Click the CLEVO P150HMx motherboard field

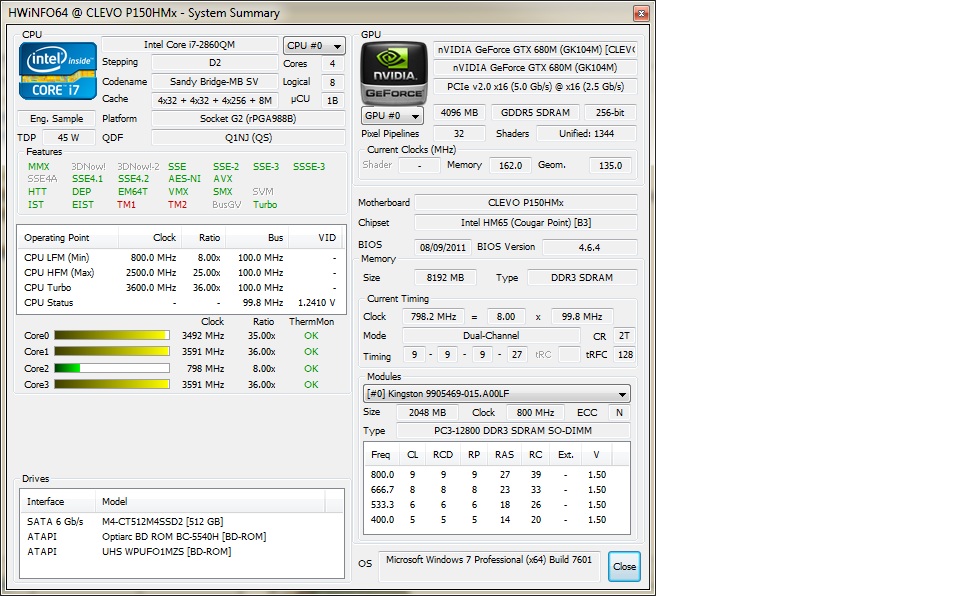[x=526, y=203]
